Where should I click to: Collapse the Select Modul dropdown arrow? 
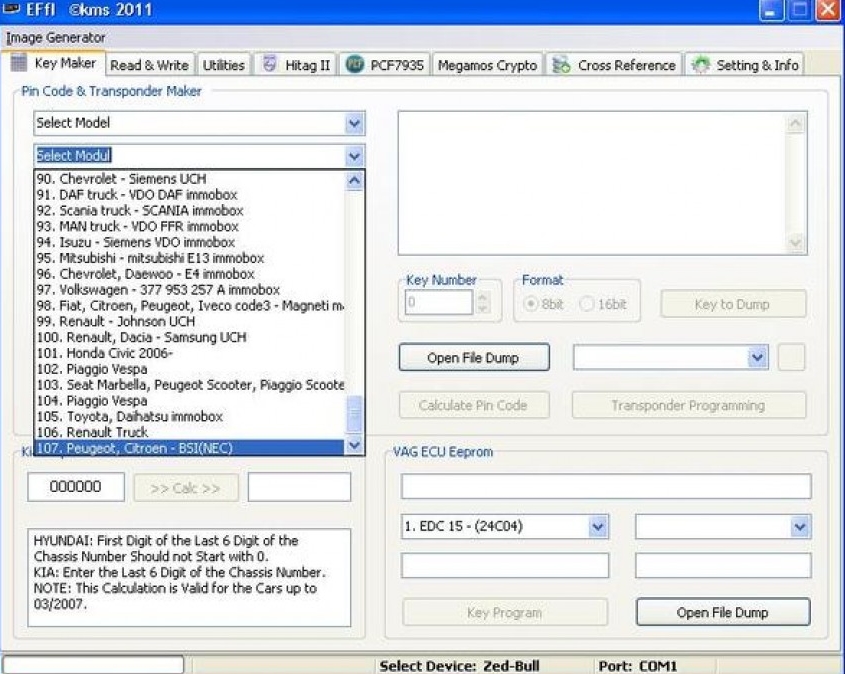354,156
